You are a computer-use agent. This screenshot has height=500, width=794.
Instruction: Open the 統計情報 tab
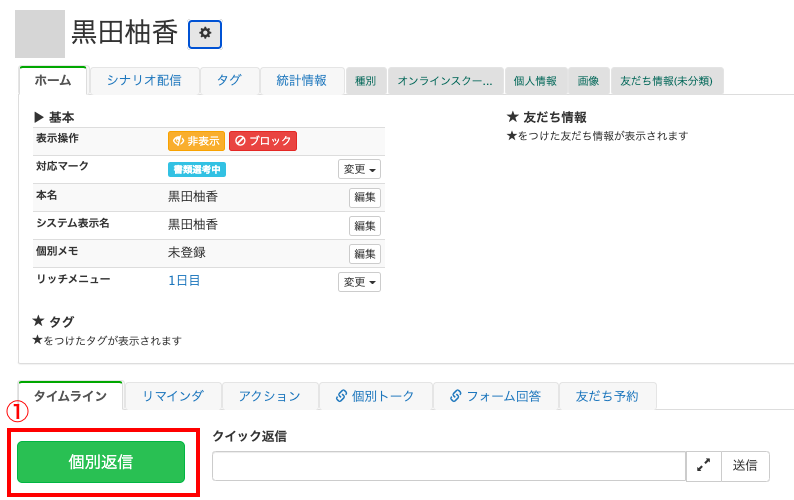tap(301, 81)
